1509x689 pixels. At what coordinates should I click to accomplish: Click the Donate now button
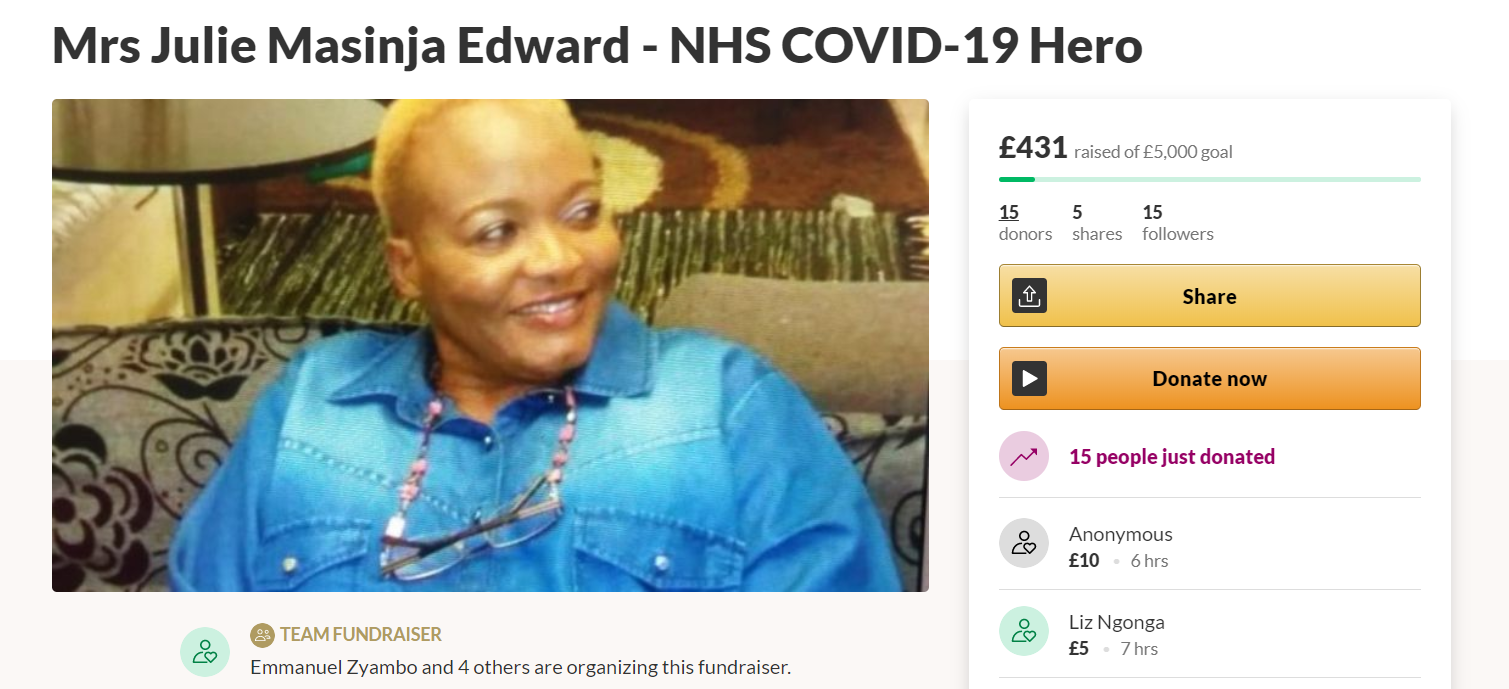1209,378
